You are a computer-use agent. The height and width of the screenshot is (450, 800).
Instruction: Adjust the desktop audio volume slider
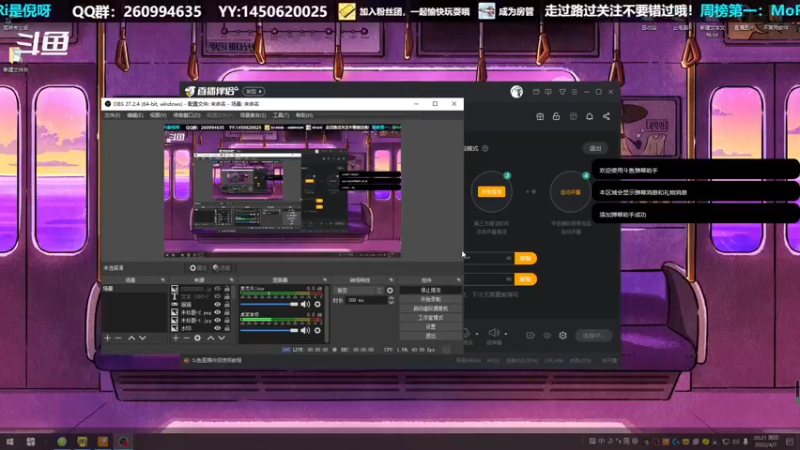click(269, 330)
